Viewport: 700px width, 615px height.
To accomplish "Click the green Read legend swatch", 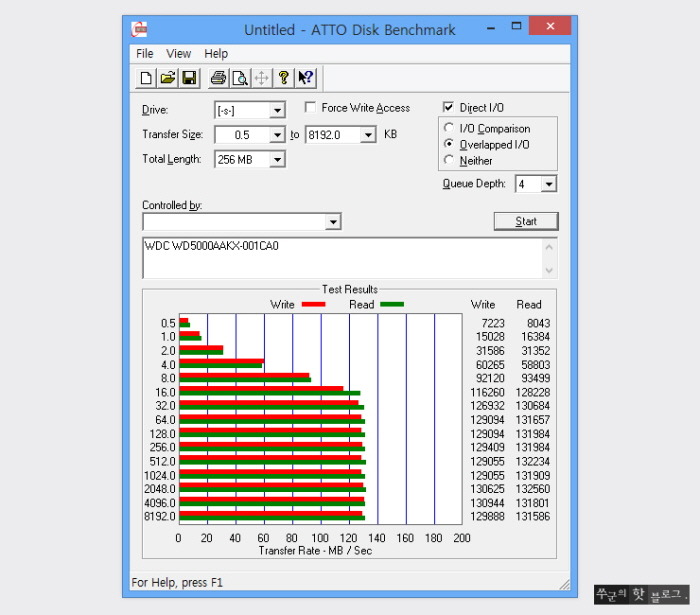I will [392, 304].
